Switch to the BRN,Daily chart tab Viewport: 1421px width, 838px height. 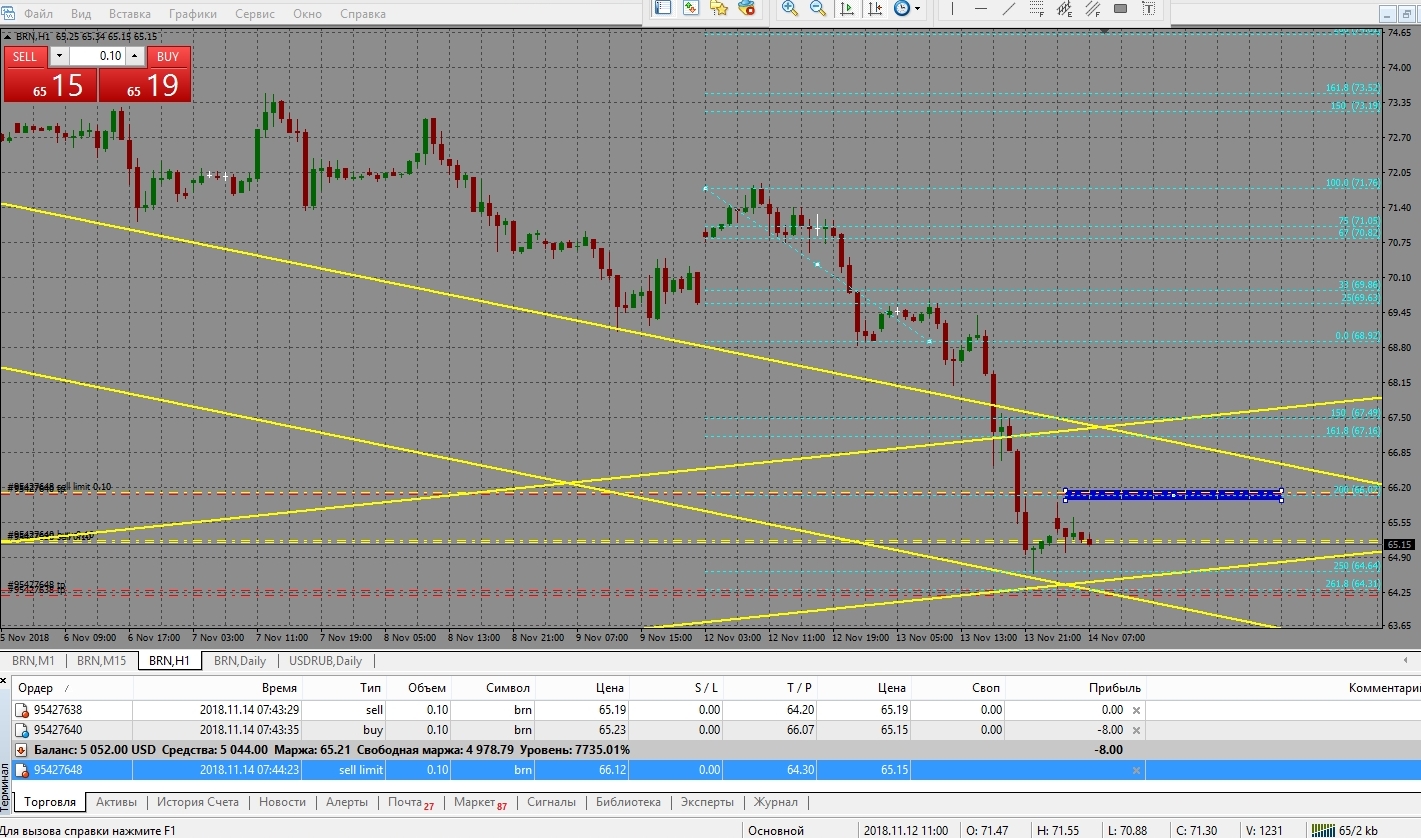tap(240, 660)
